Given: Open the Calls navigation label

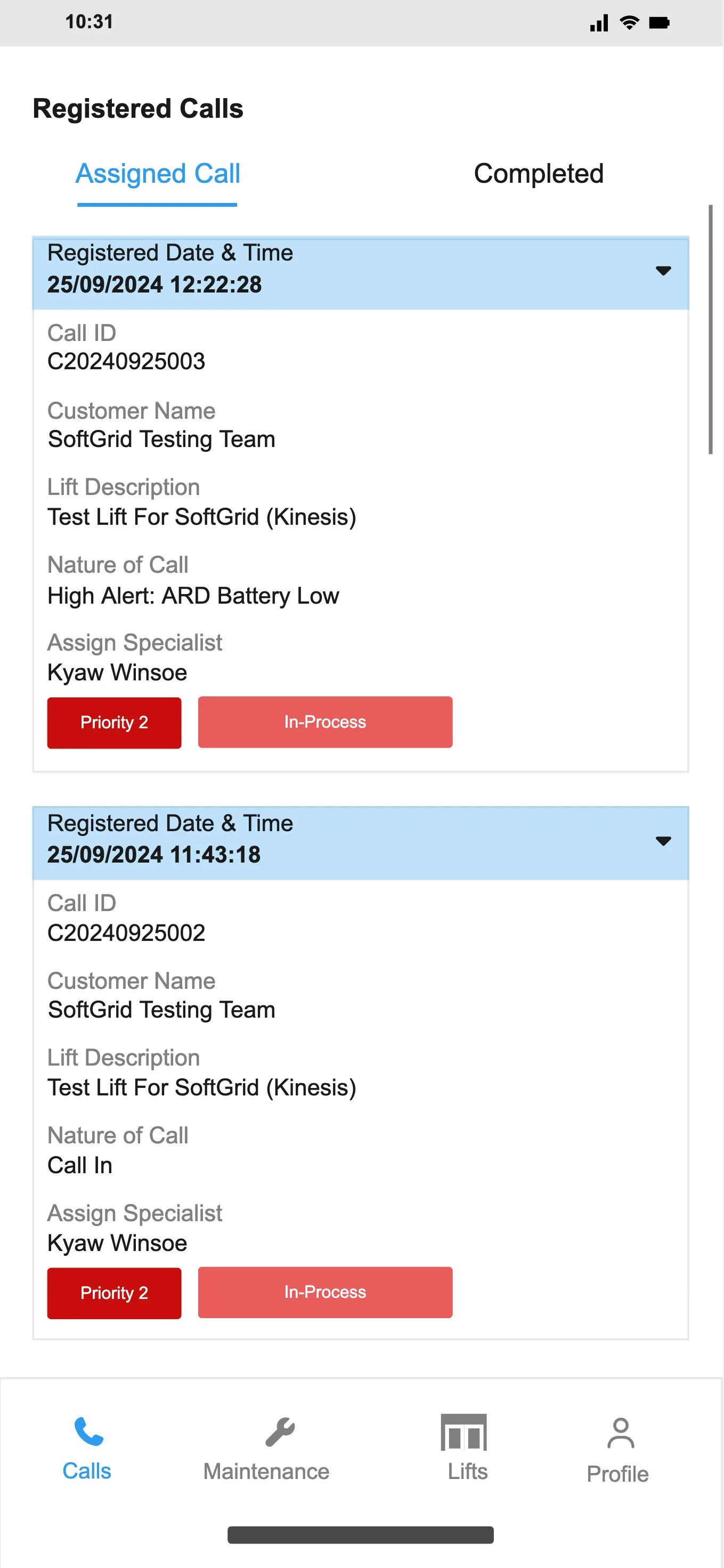Looking at the screenshot, I should click(x=87, y=1470).
